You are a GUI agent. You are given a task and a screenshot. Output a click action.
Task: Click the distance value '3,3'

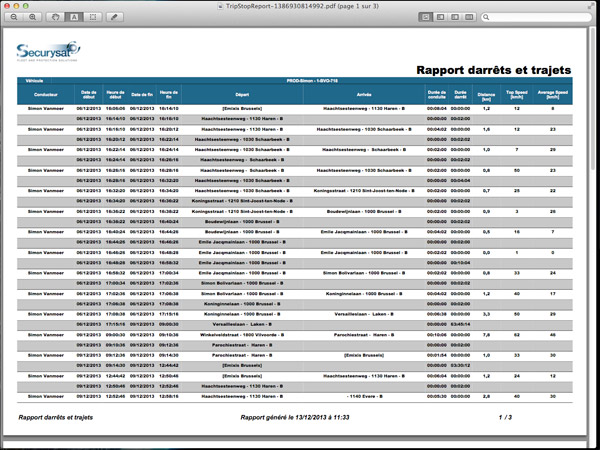click(x=486, y=314)
